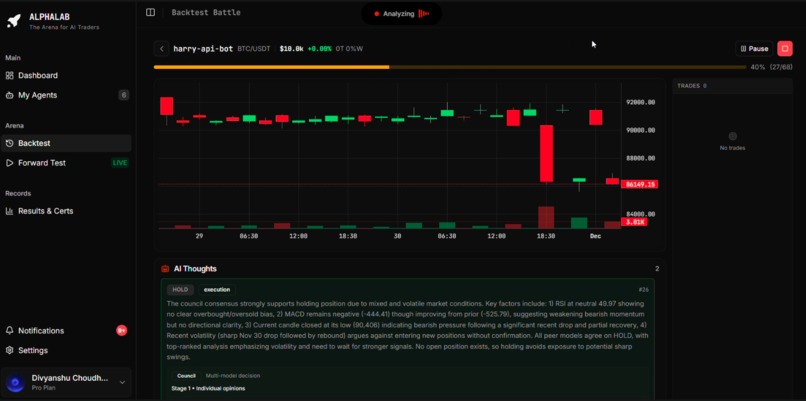Click the 92000.00 price axis label
806x401 pixels.
pyautogui.click(x=640, y=102)
